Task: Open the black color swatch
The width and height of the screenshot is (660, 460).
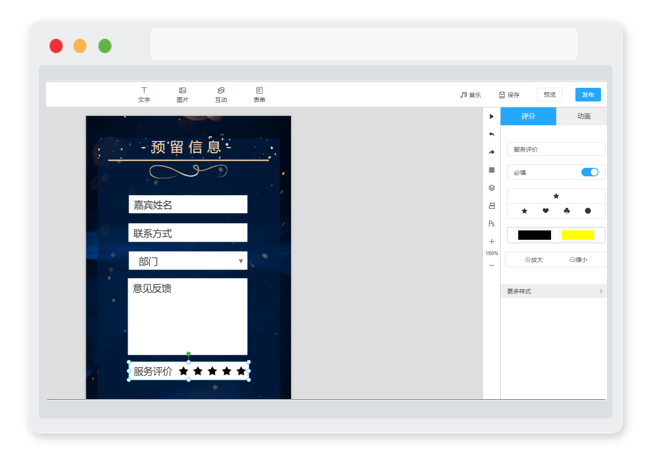Action: click(x=534, y=235)
